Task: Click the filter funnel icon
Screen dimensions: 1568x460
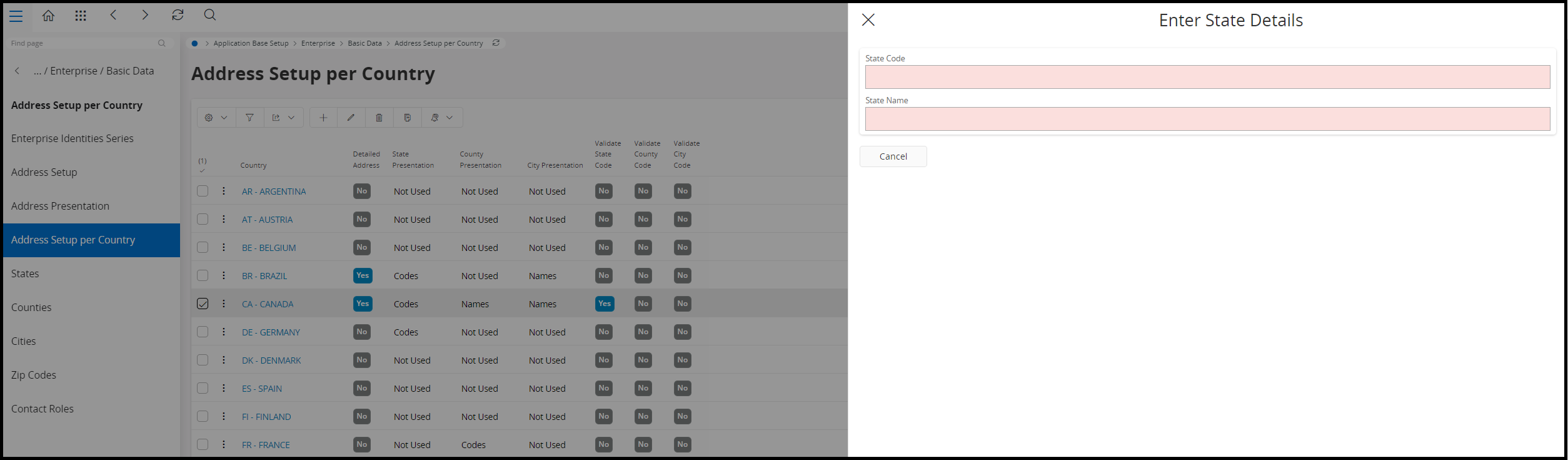Action: (249, 118)
